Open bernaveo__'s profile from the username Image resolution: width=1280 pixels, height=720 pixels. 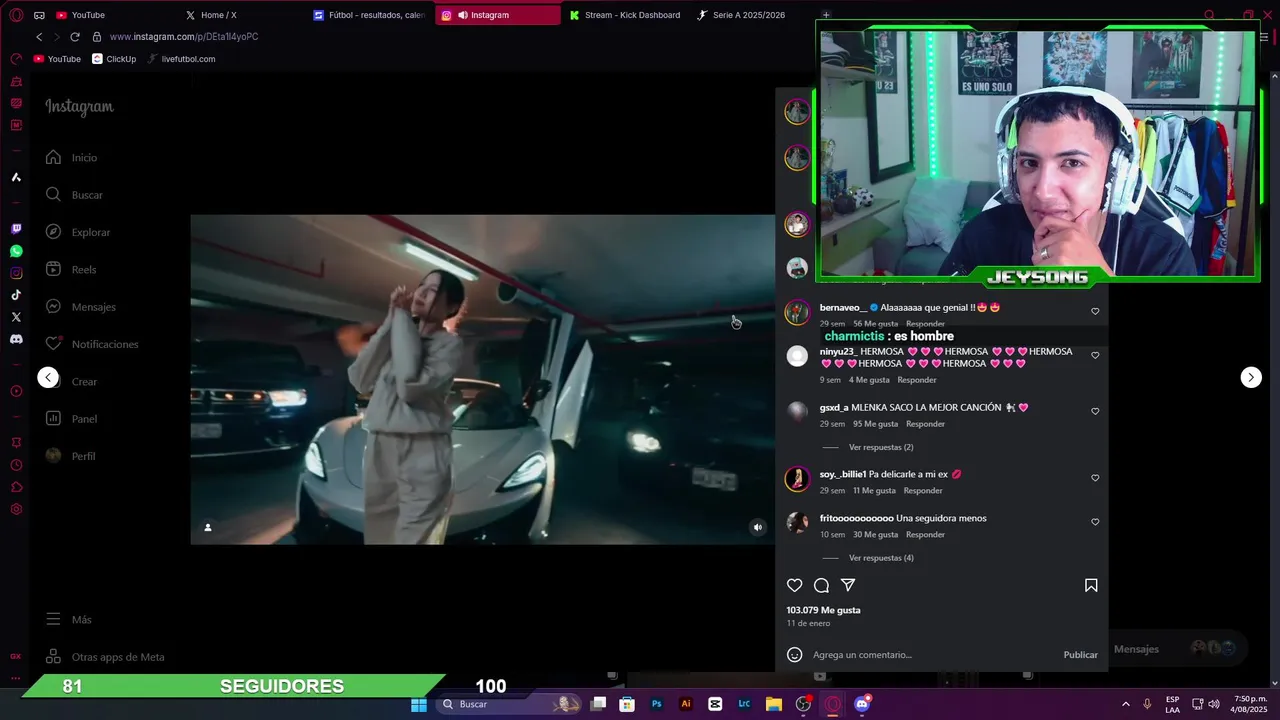843,308
